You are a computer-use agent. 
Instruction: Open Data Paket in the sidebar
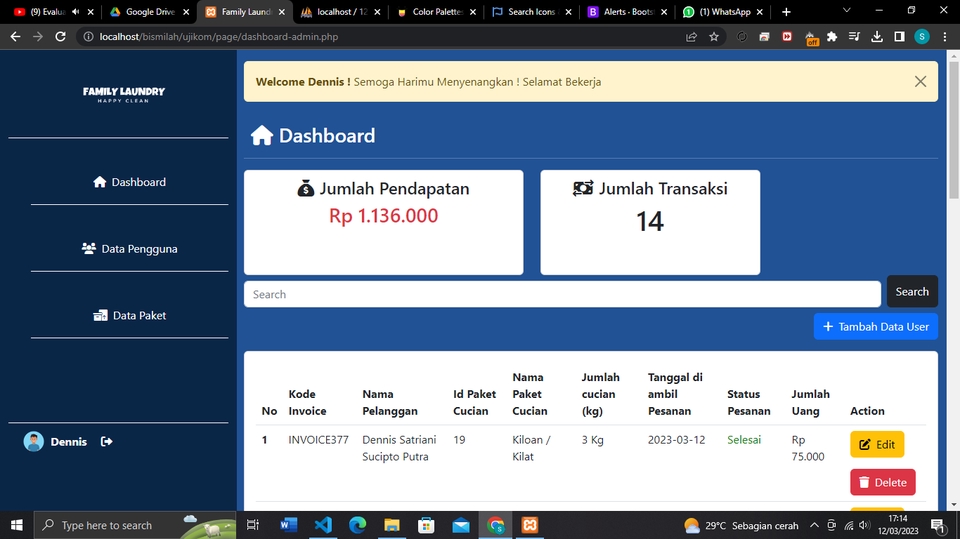129,315
